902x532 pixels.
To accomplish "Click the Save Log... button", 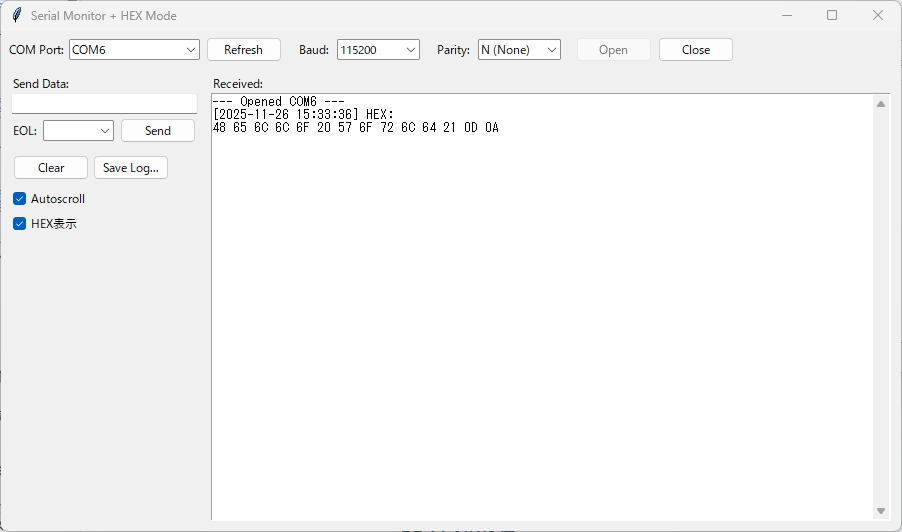I will (131, 168).
